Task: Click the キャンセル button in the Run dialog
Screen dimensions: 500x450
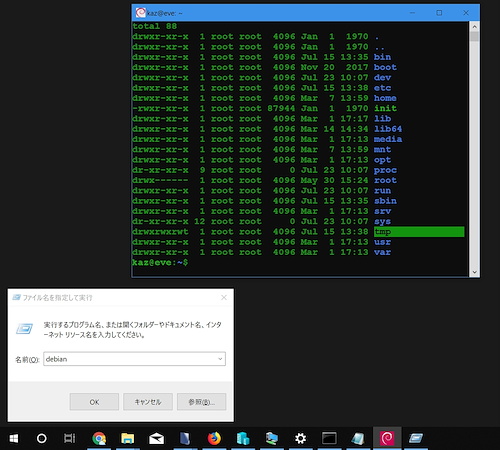Action: tap(148, 402)
